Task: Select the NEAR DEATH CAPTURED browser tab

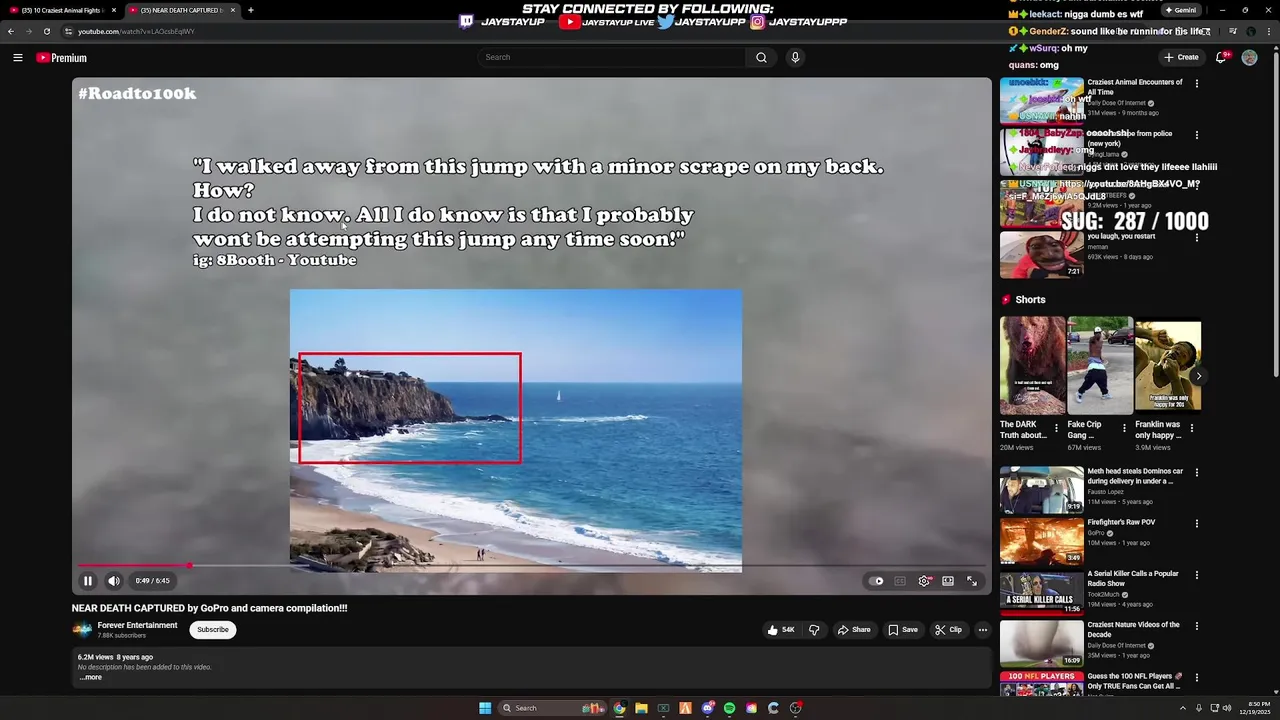Action: coord(180,10)
